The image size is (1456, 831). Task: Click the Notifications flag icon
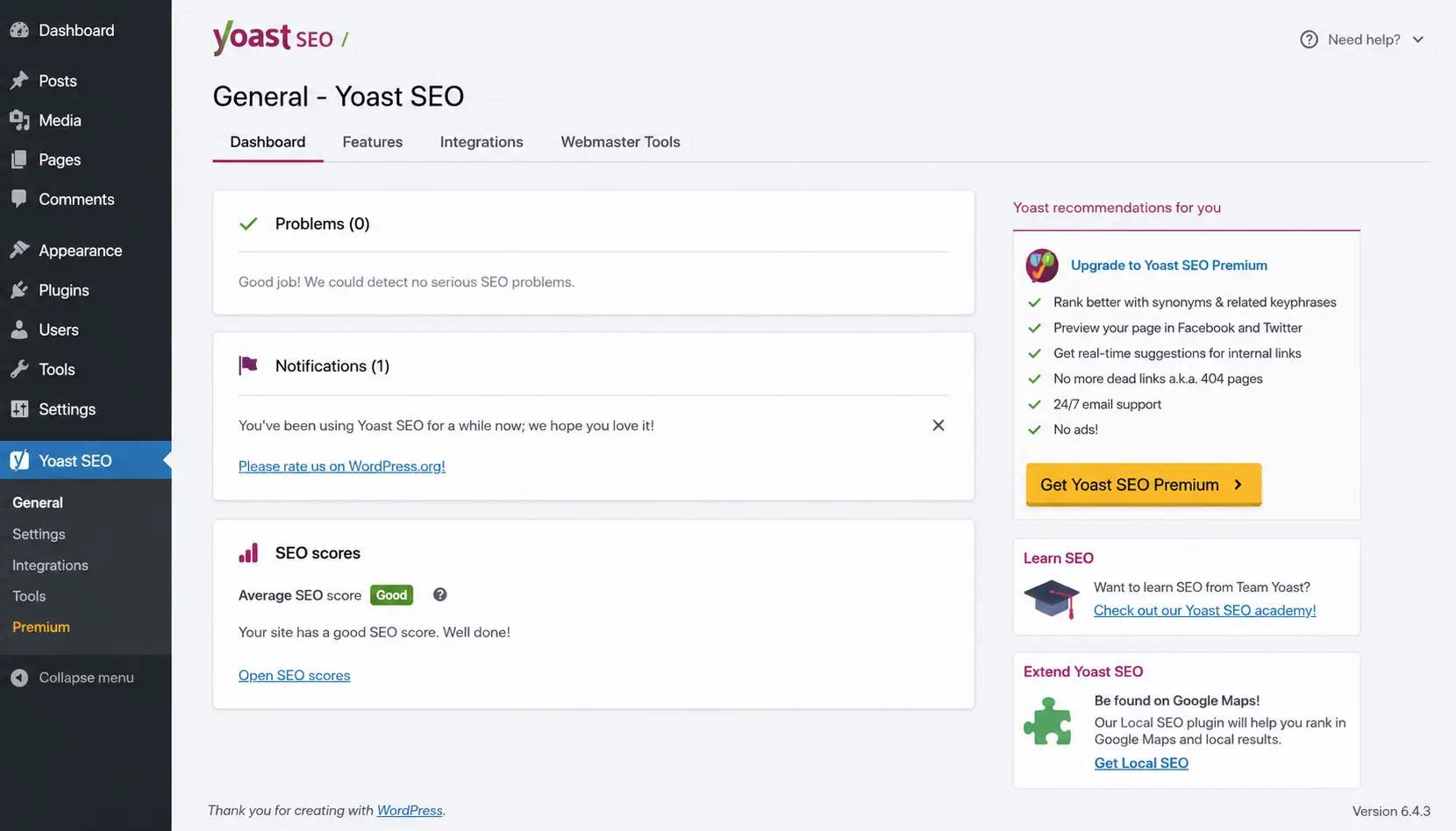coord(248,365)
